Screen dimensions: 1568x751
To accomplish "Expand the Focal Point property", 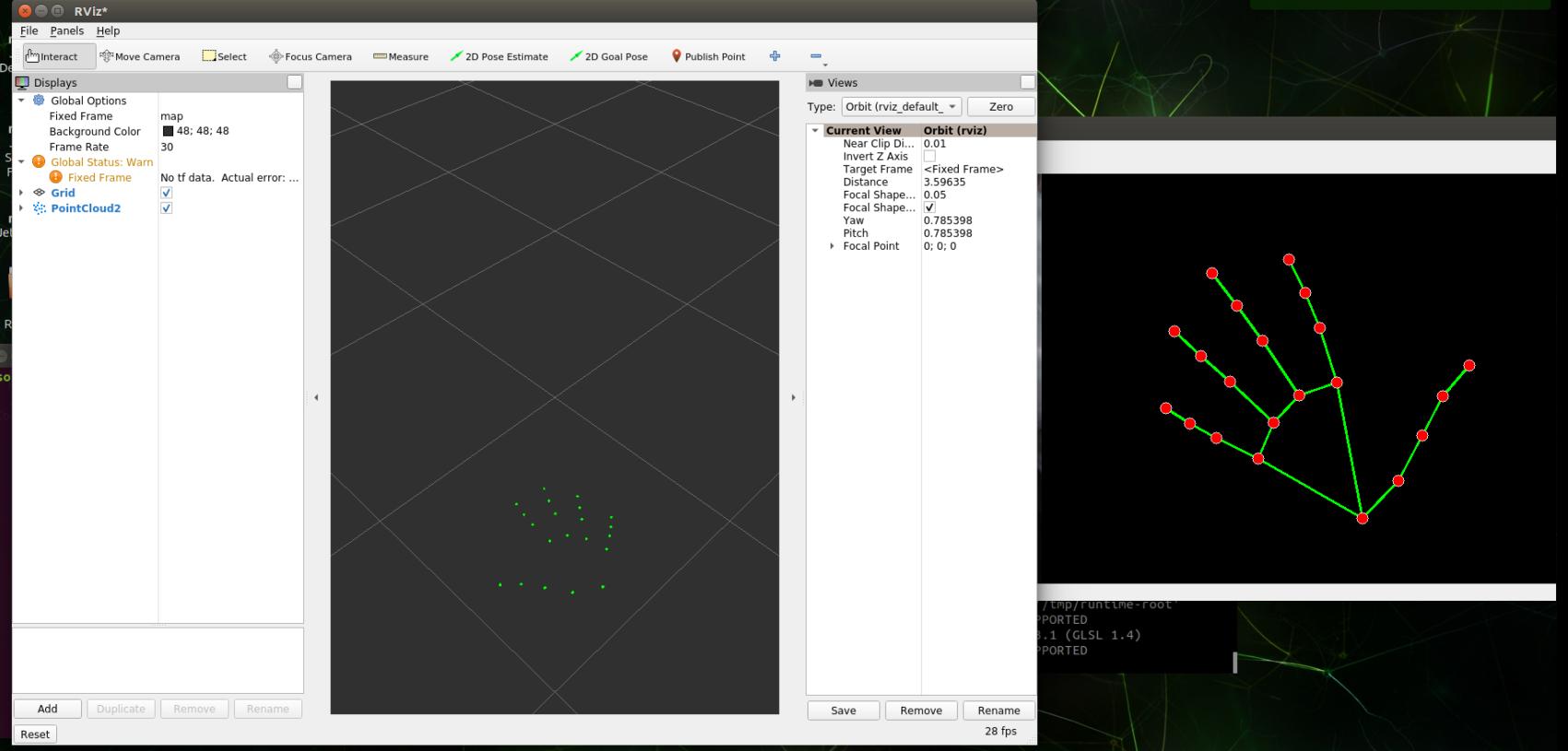I will coord(831,246).
